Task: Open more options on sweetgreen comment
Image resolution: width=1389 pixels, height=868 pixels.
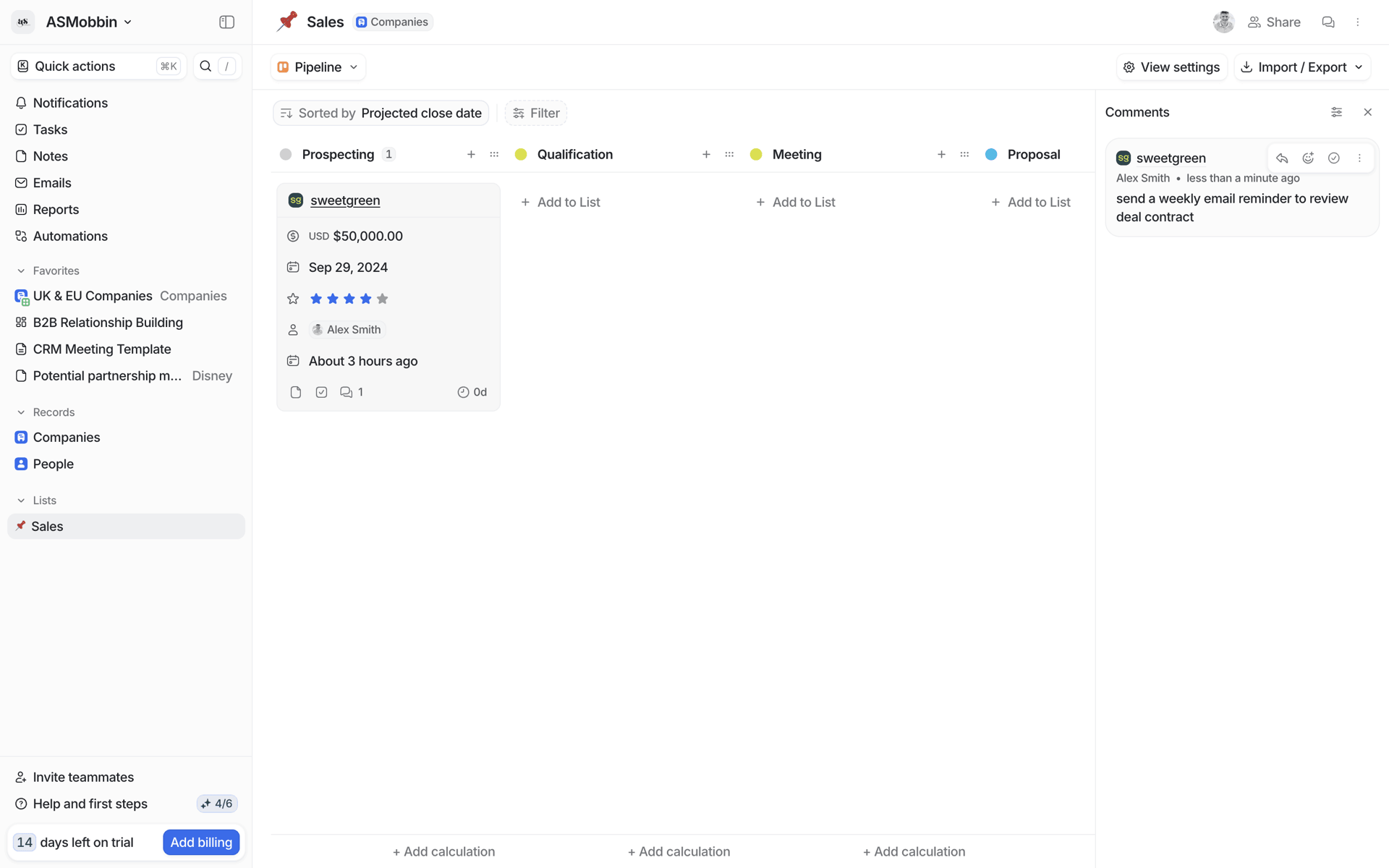Action: pos(1359,158)
